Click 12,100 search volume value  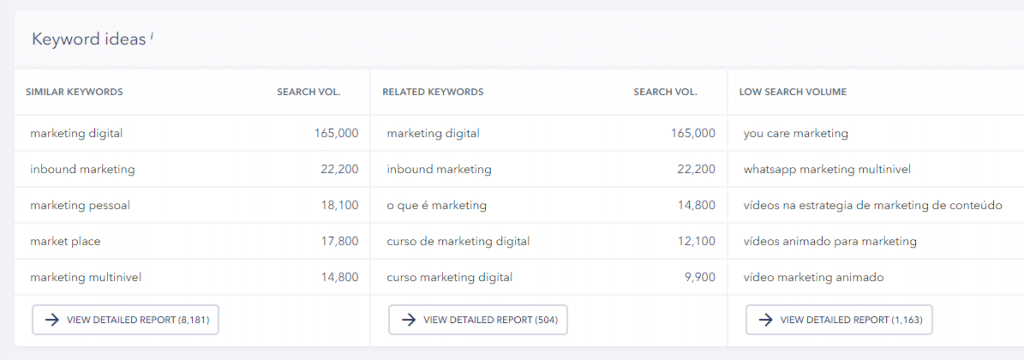pos(696,241)
